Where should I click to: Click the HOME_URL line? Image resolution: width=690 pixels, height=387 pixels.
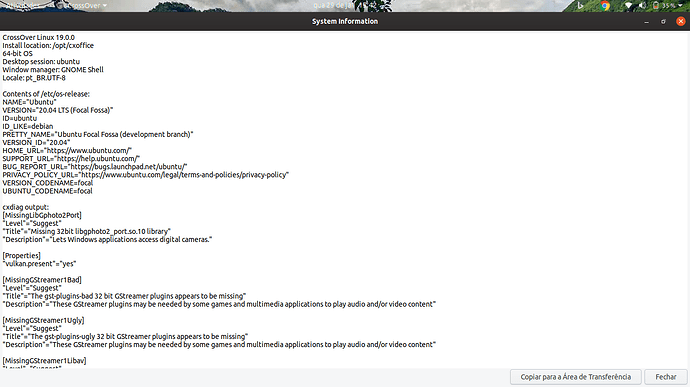pos(67,151)
